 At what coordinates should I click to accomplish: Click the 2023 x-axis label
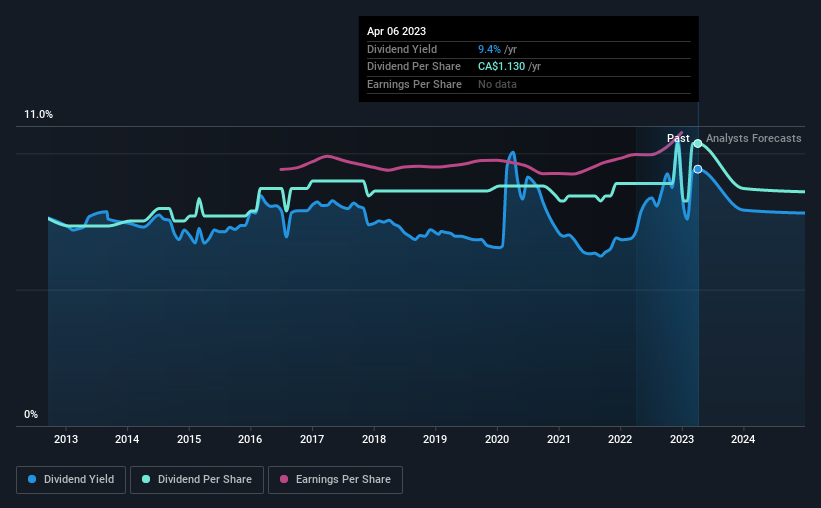coord(682,439)
